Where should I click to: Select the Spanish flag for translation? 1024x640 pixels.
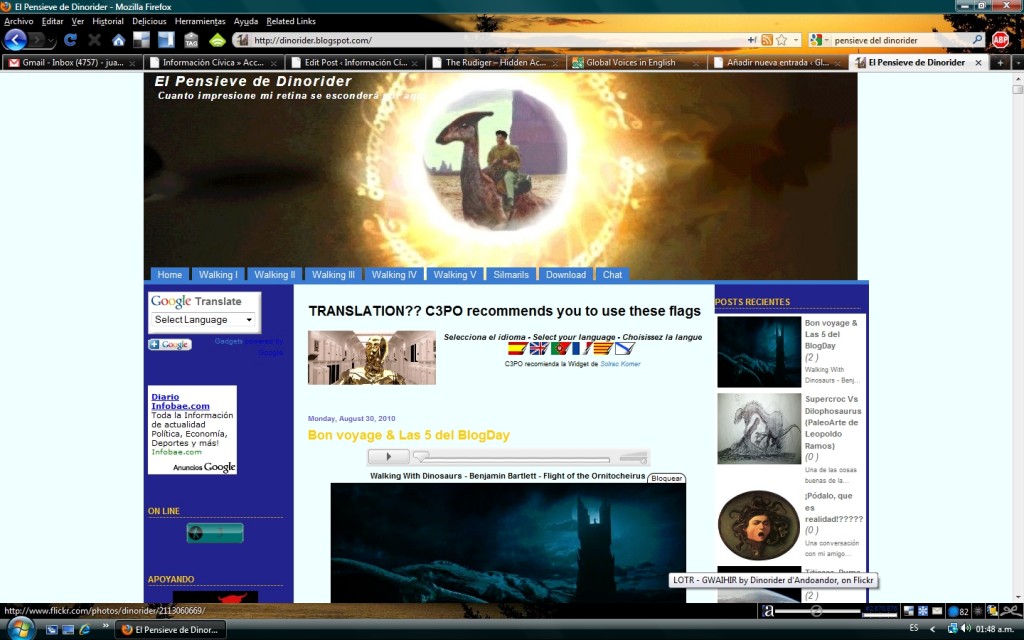pyautogui.click(x=517, y=349)
